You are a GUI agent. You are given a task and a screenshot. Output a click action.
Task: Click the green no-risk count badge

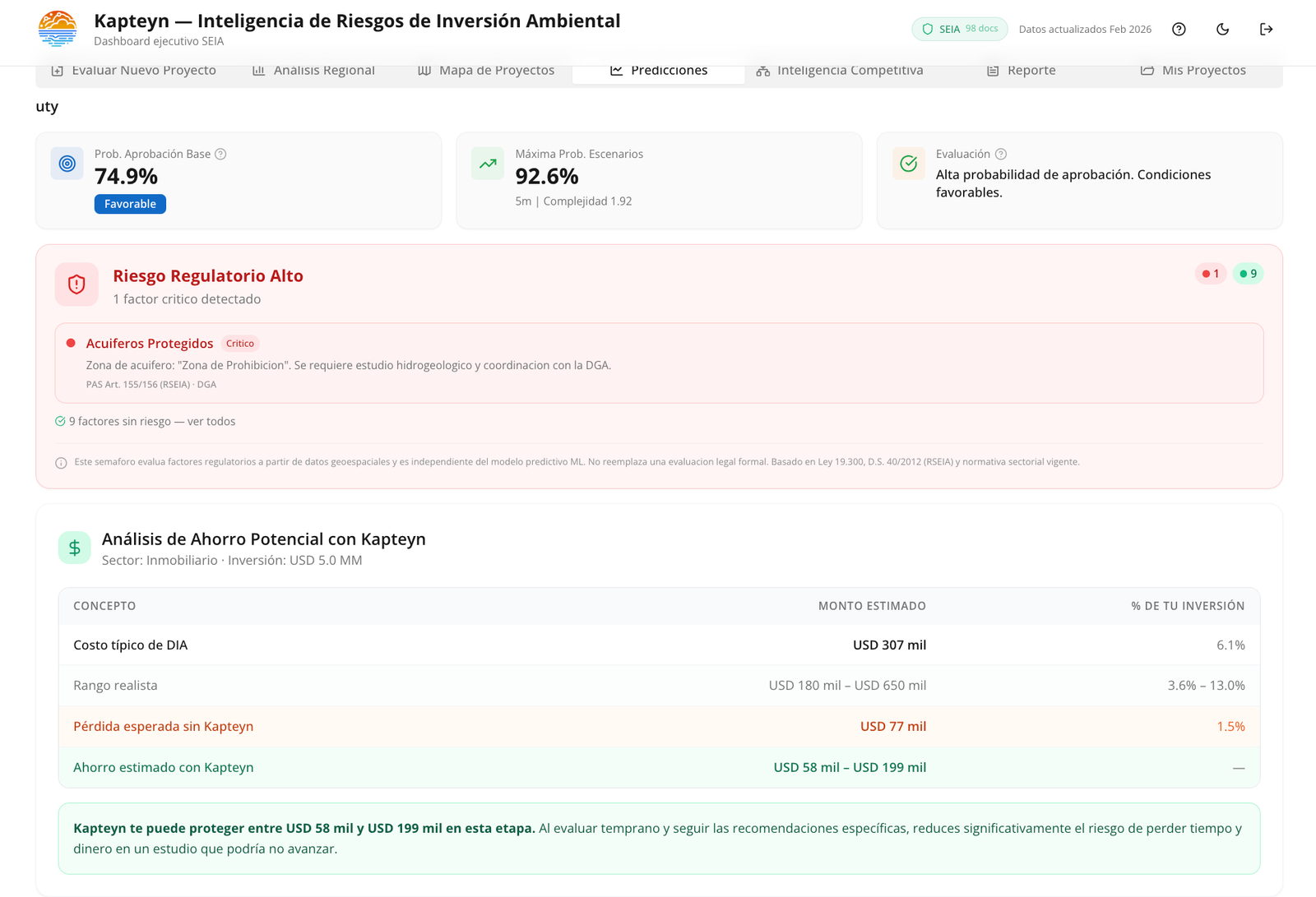pyautogui.click(x=1248, y=274)
